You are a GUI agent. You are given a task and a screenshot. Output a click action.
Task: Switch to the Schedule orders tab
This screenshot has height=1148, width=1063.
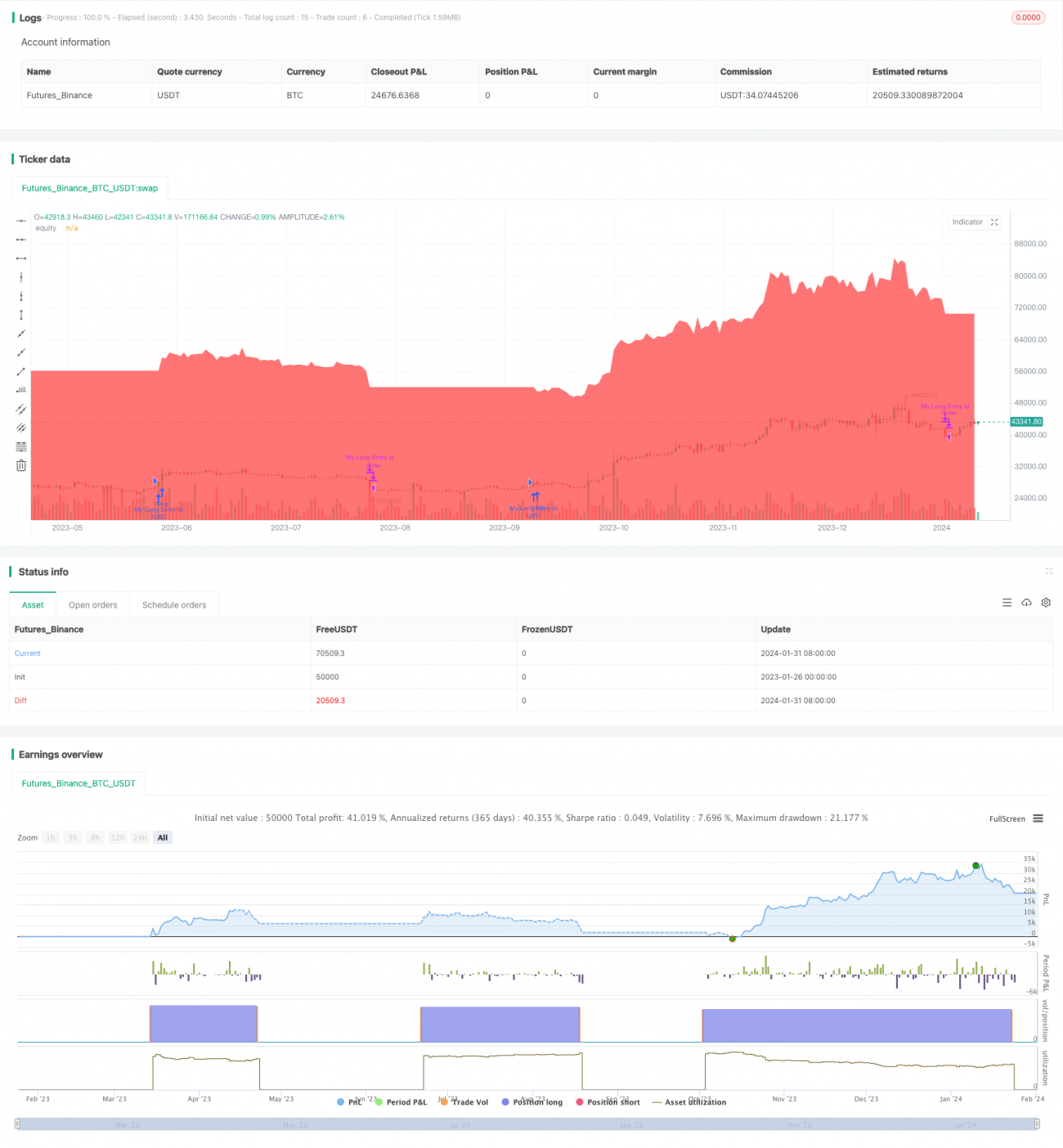coord(174,605)
